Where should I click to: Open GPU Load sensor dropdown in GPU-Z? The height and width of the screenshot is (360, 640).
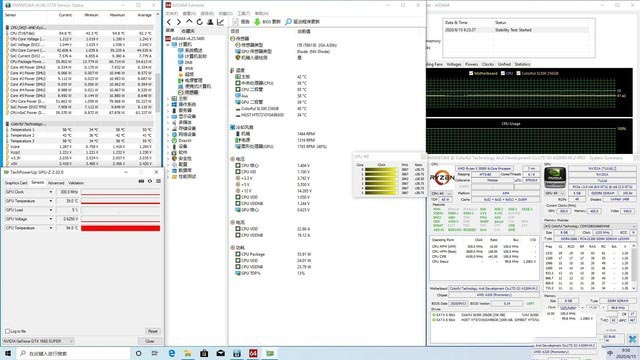point(51,210)
